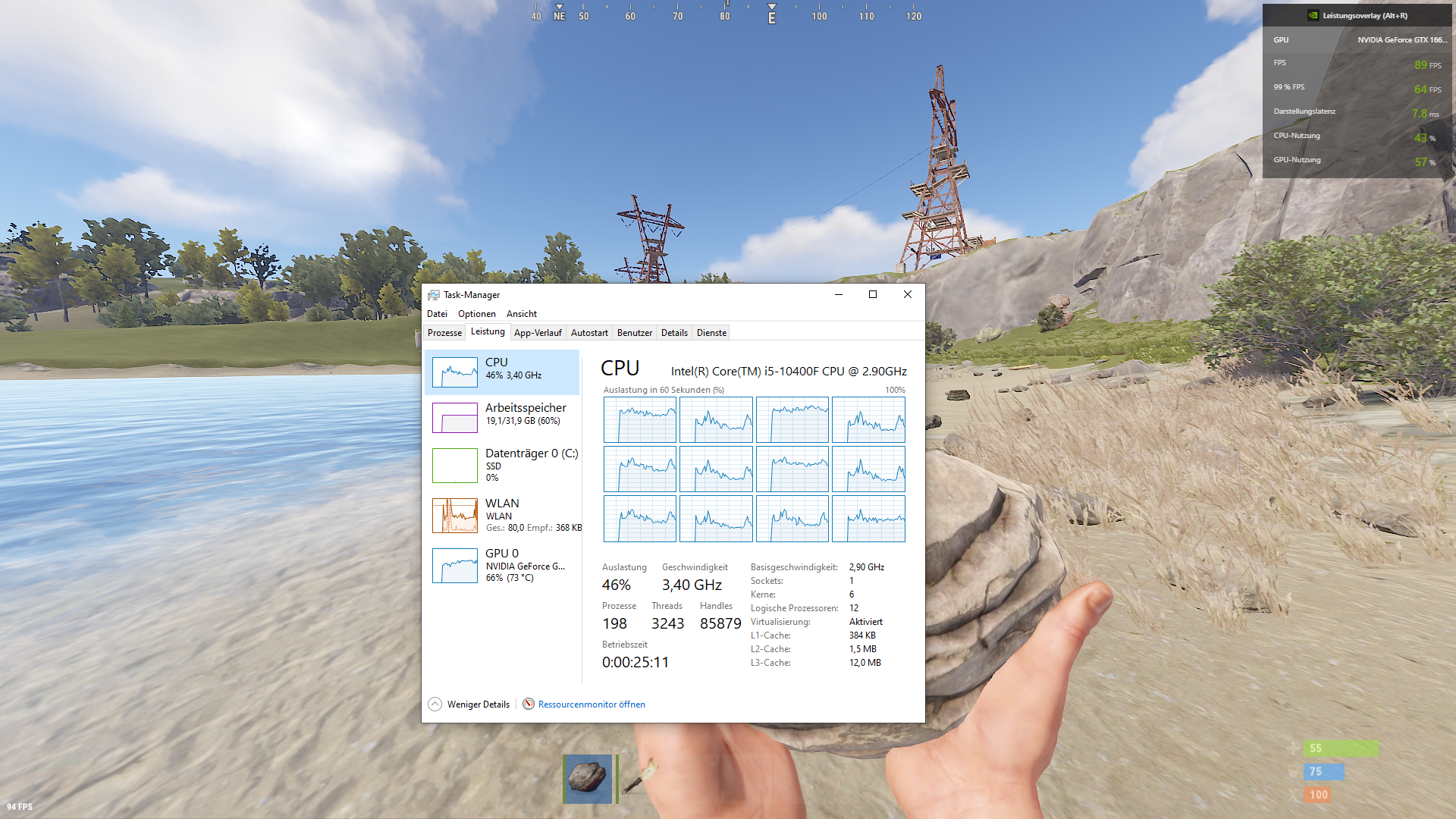Select the WLAN network graph entry

454,516
